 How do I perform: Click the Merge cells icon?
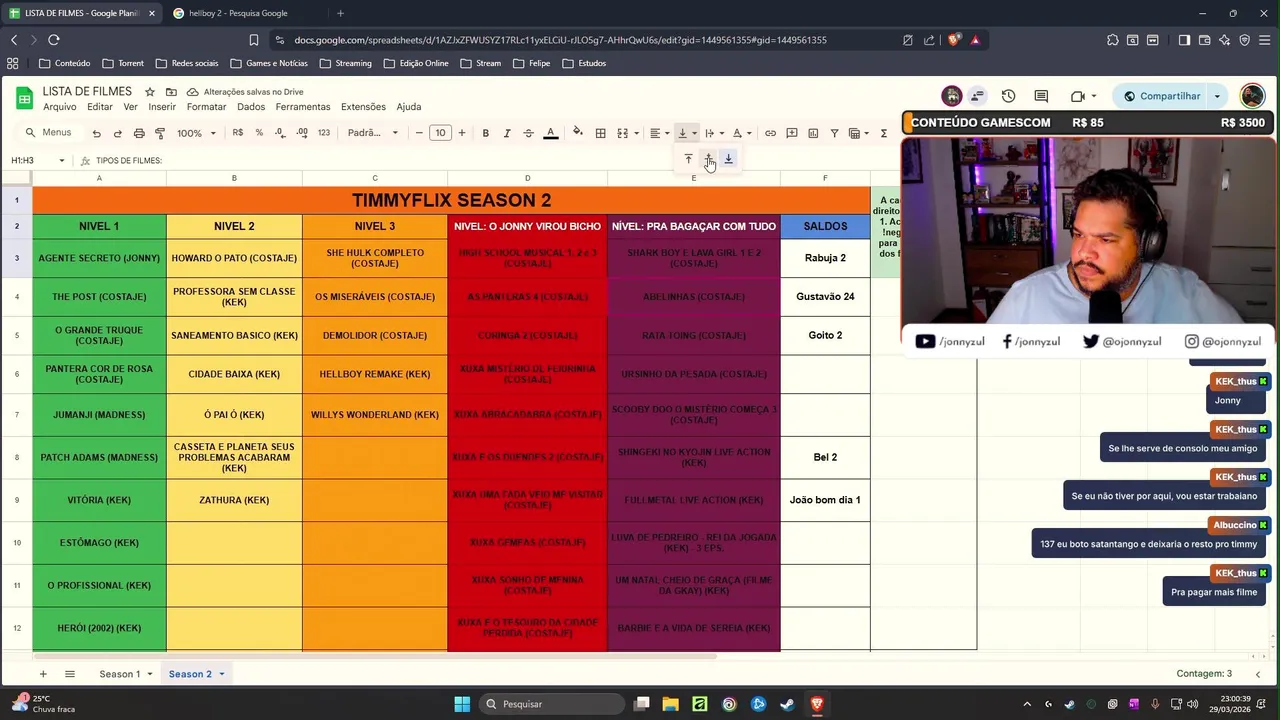[622, 133]
